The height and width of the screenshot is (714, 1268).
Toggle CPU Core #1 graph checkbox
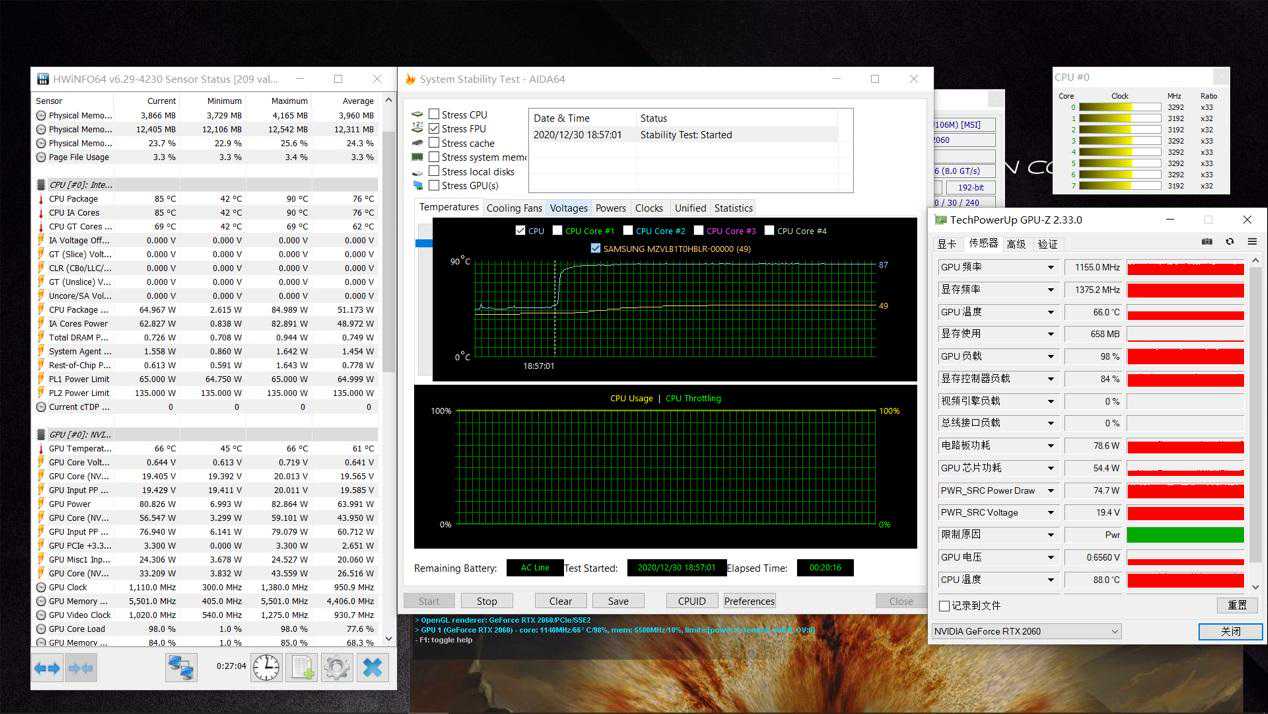coord(557,231)
